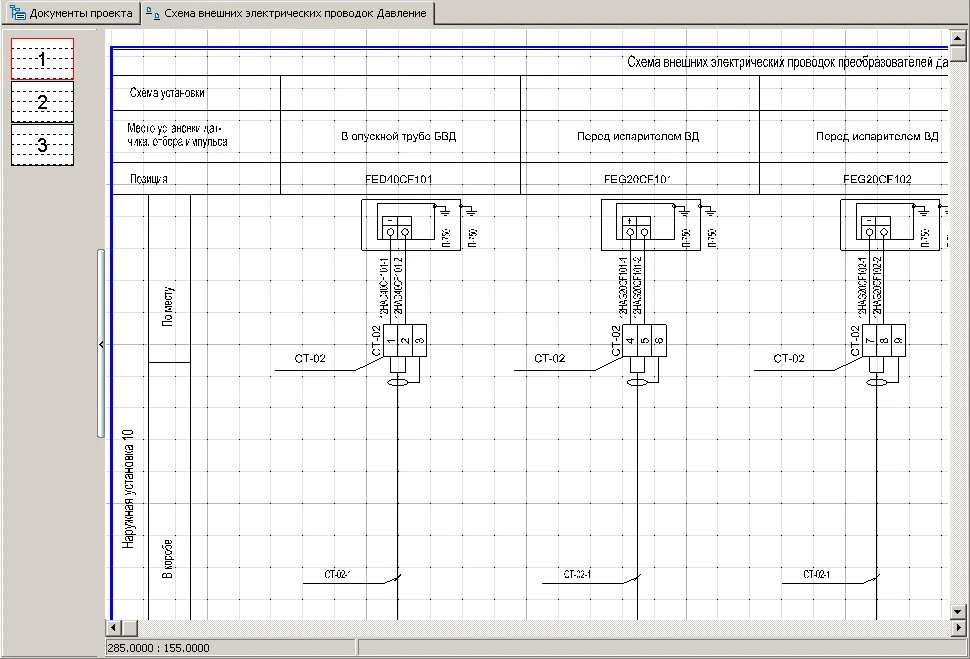Open page 2 thumbnail
This screenshot has width=970, height=659.
pyautogui.click(x=42, y=102)
